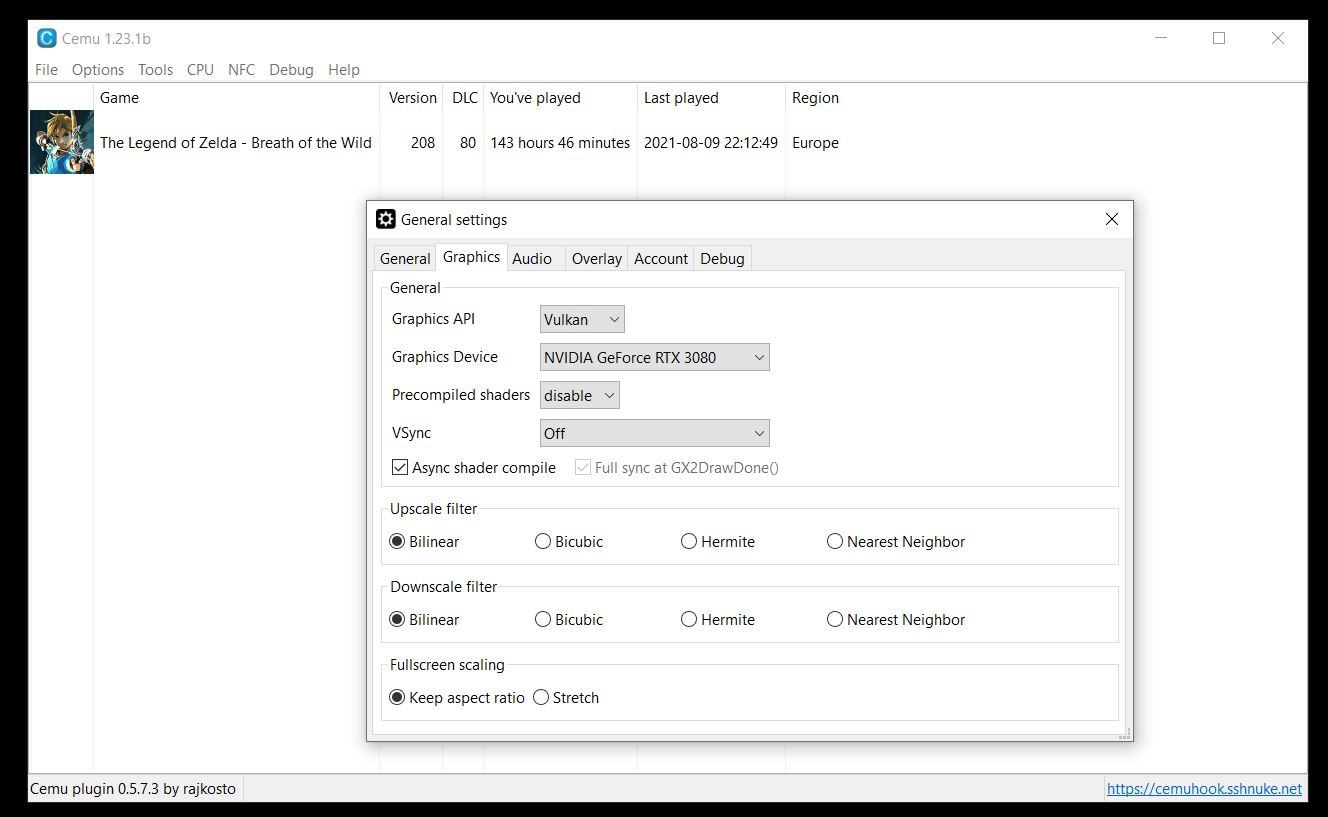Screen dimensions: 1328x817
Task: Sort game list by Version column header
Action: tap(412, 98)
